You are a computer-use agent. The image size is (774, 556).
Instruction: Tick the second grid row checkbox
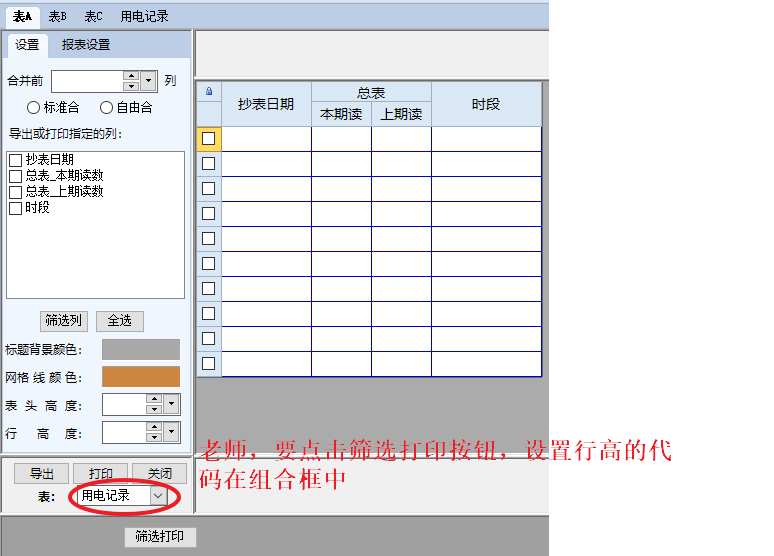[209, 163]
